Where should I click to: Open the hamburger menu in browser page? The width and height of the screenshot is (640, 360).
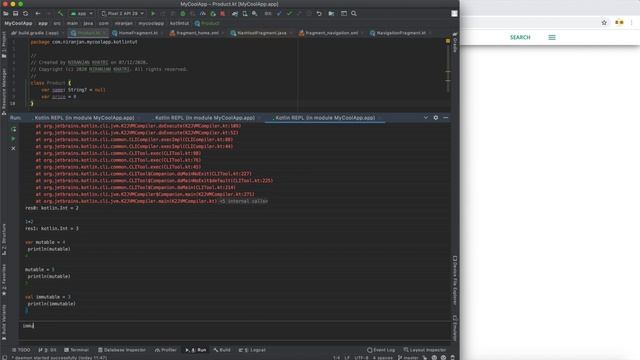(552, 37)
